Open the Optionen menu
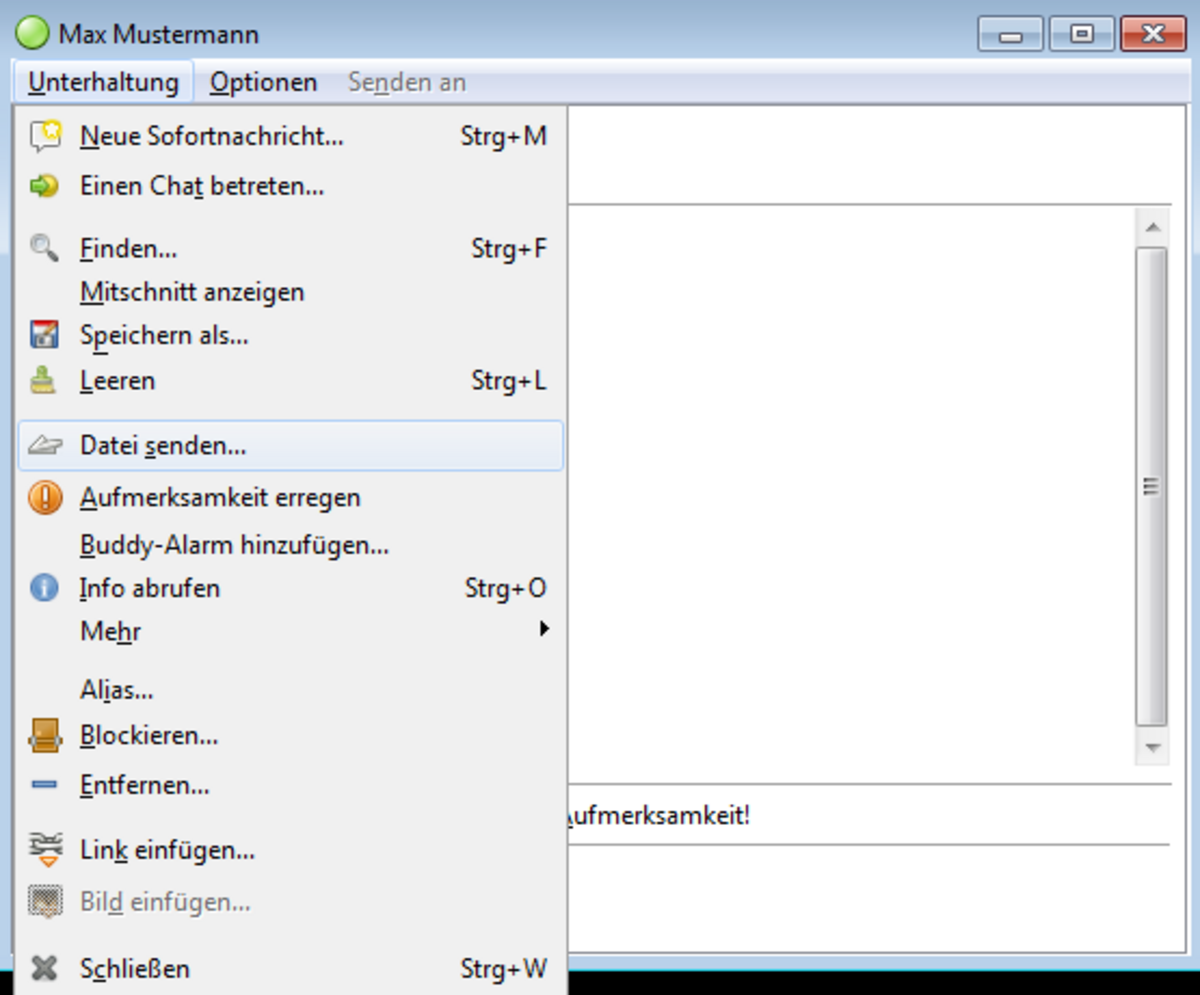The width and height of the screenshot is (1200, 995). 263,82
